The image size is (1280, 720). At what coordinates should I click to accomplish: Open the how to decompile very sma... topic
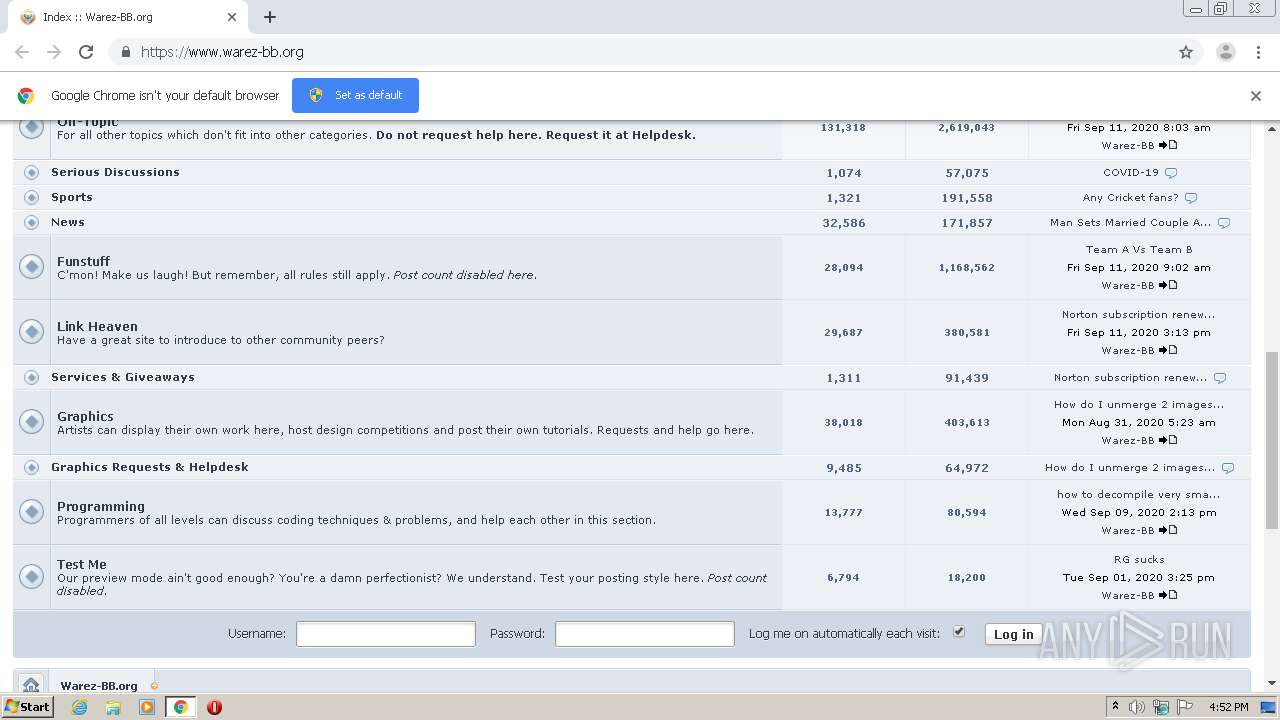[x=1139, y=494]
